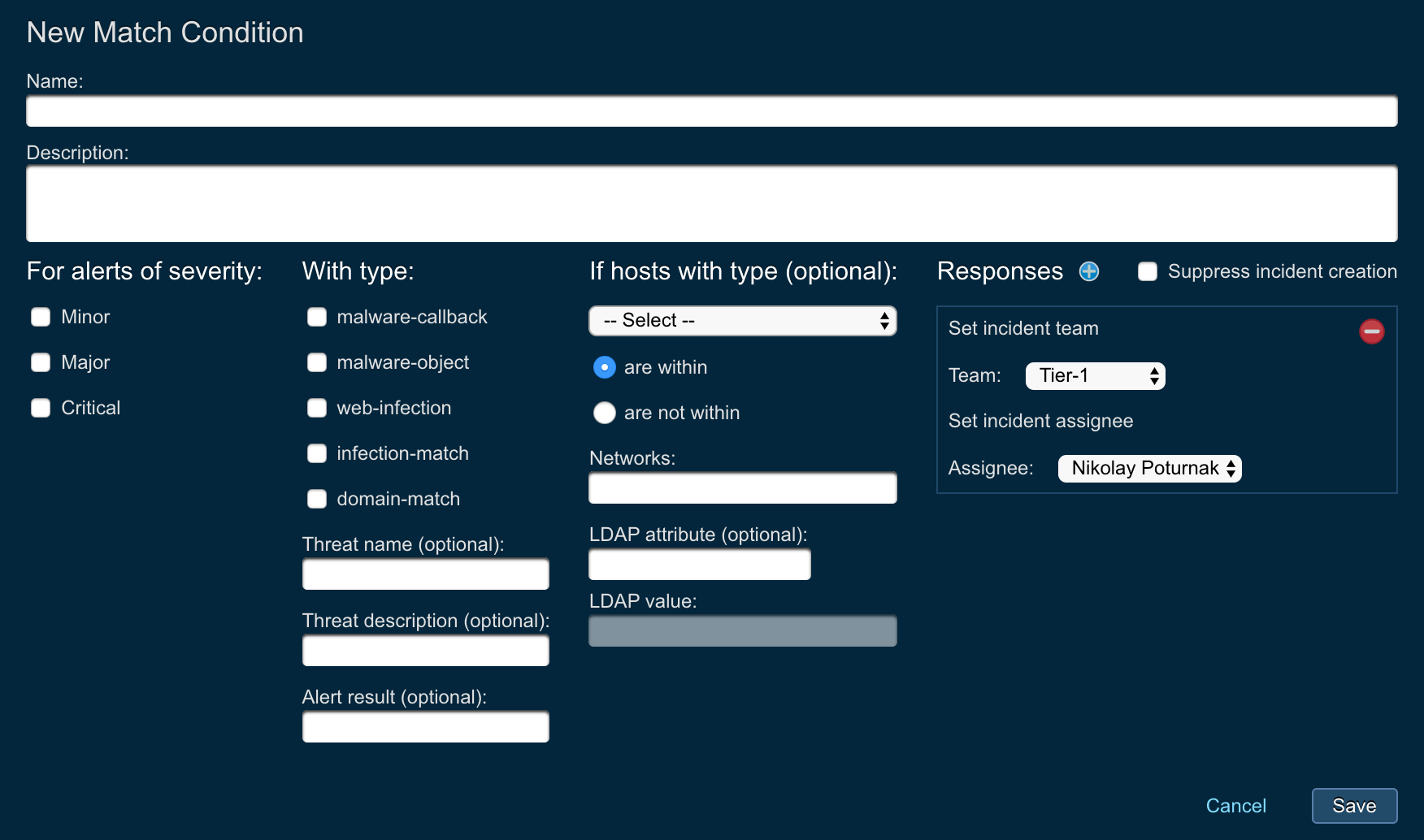
Task: Check the Critical severity checkbox
Action: point(41,408)
